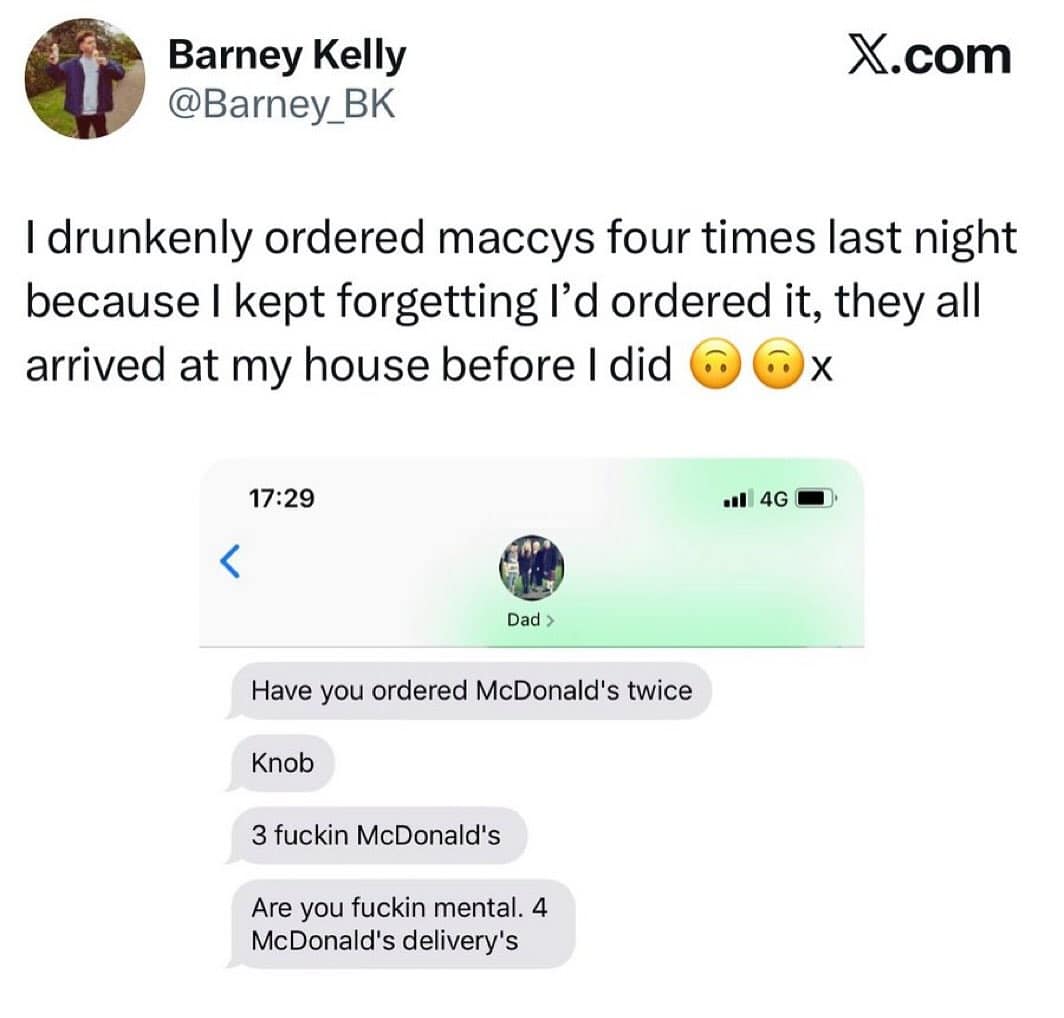The width and height of the screenshot is (1064, 1018).
Task: Click the second upside-down face emoji
Action: [x=778, y=364]
